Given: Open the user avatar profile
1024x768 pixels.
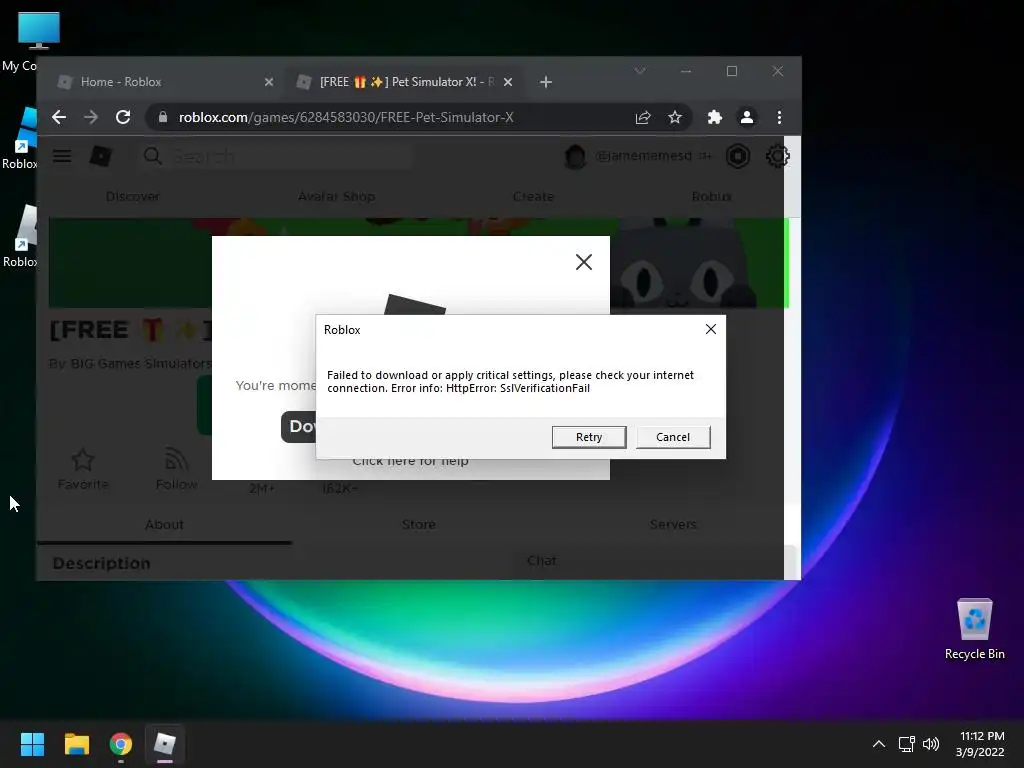Looking at the screenshot, I should click(x=575, y=156).
